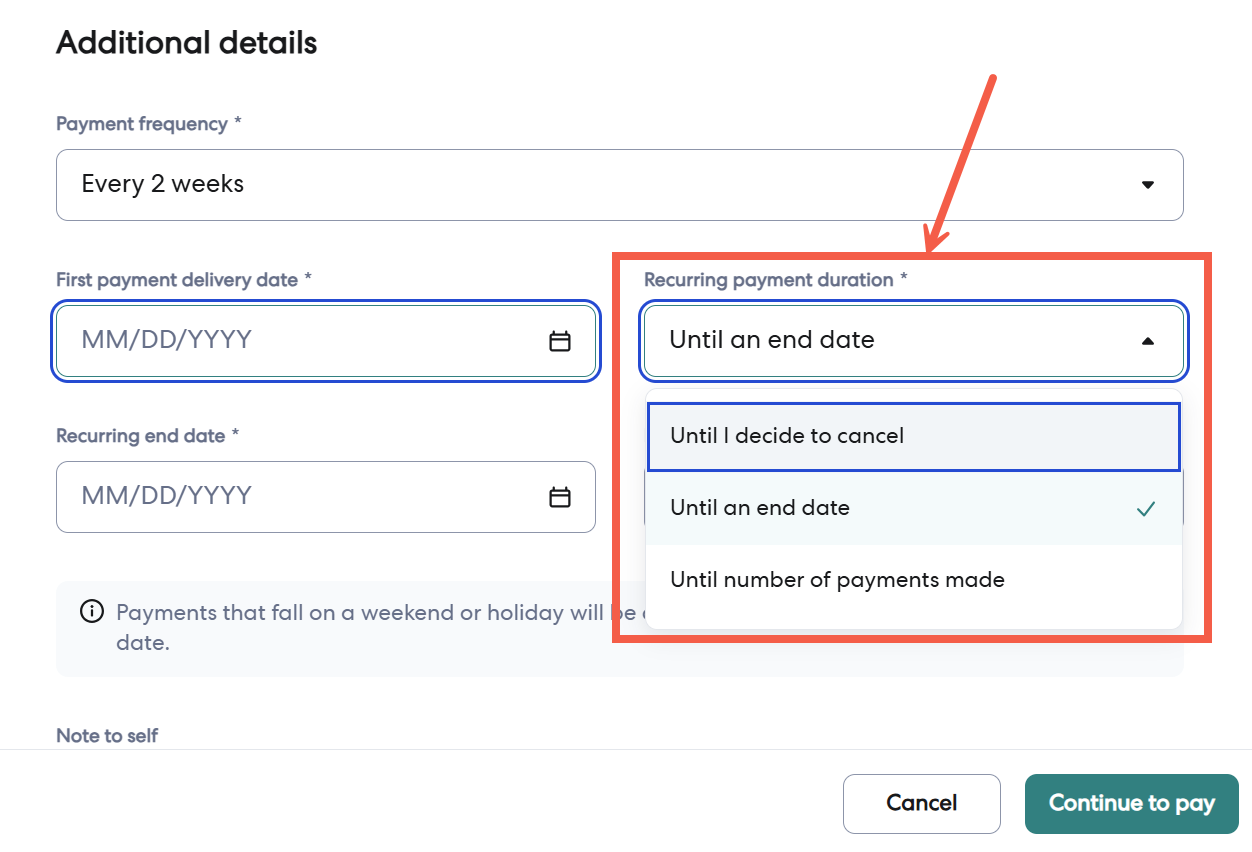Expand the Payment frequency dropdown arrow
The width and height of the screenshot is (1252, 852).
[x=1148, y=185]
